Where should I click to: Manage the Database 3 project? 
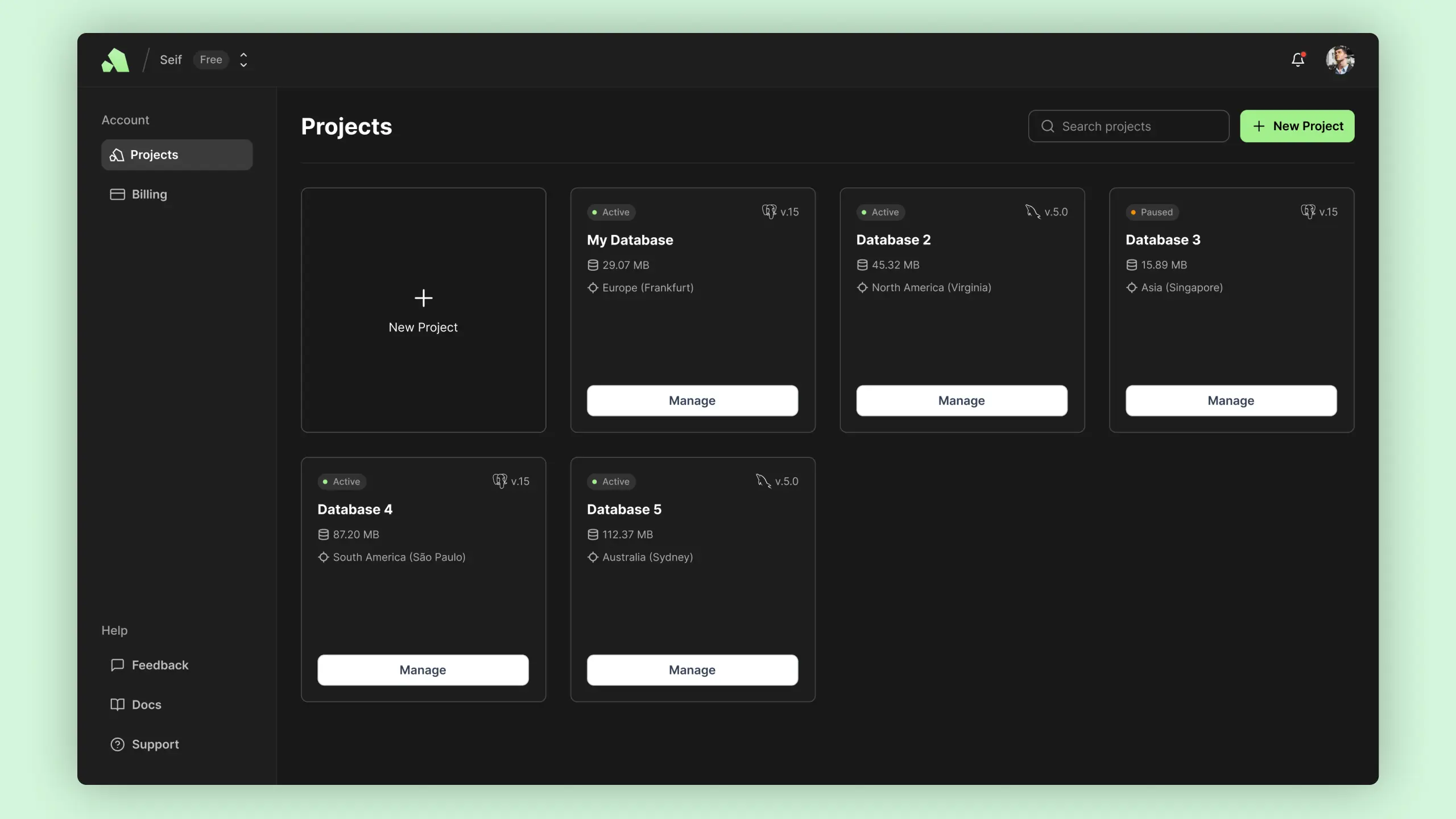click(x=1231, y=400)
